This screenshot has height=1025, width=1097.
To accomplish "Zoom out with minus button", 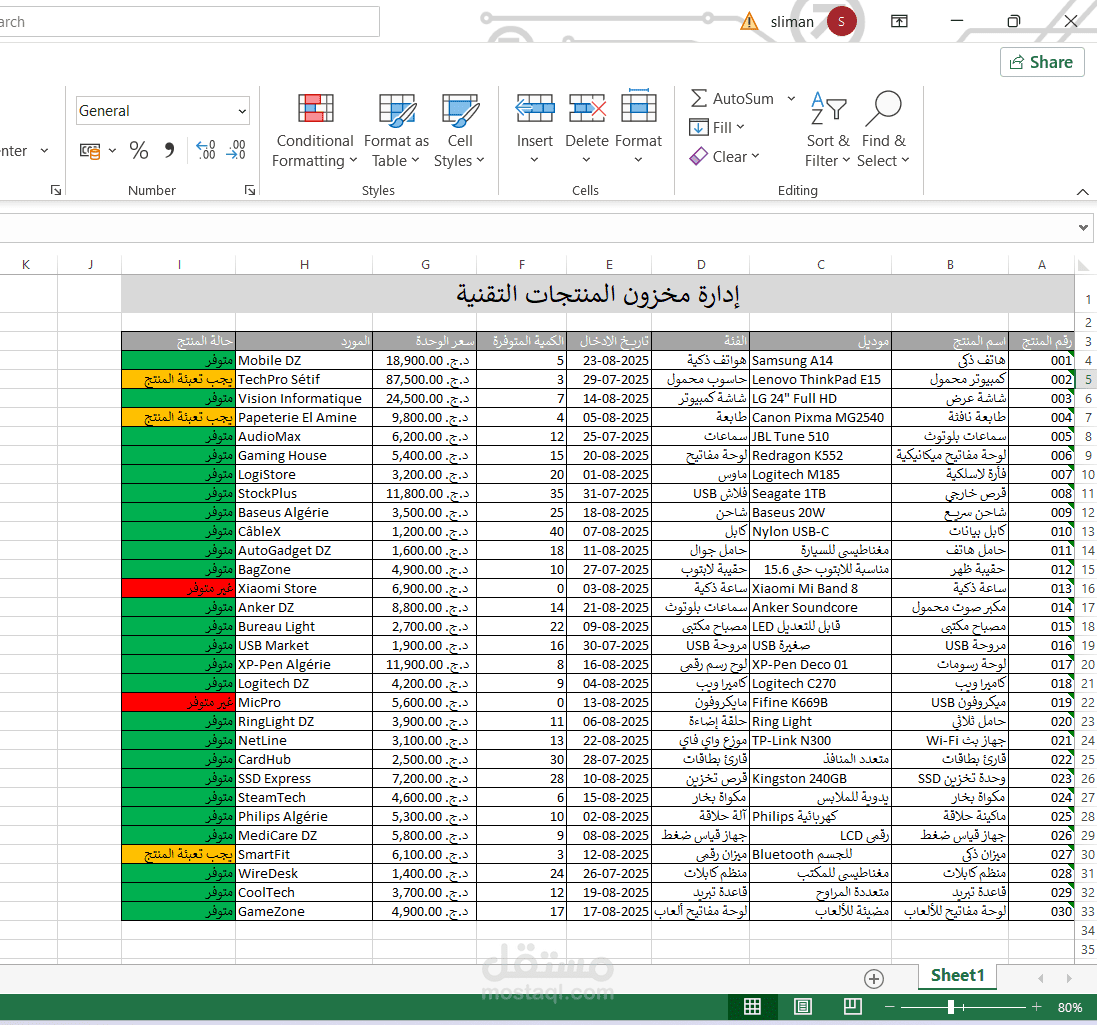I will point(890,1007).
